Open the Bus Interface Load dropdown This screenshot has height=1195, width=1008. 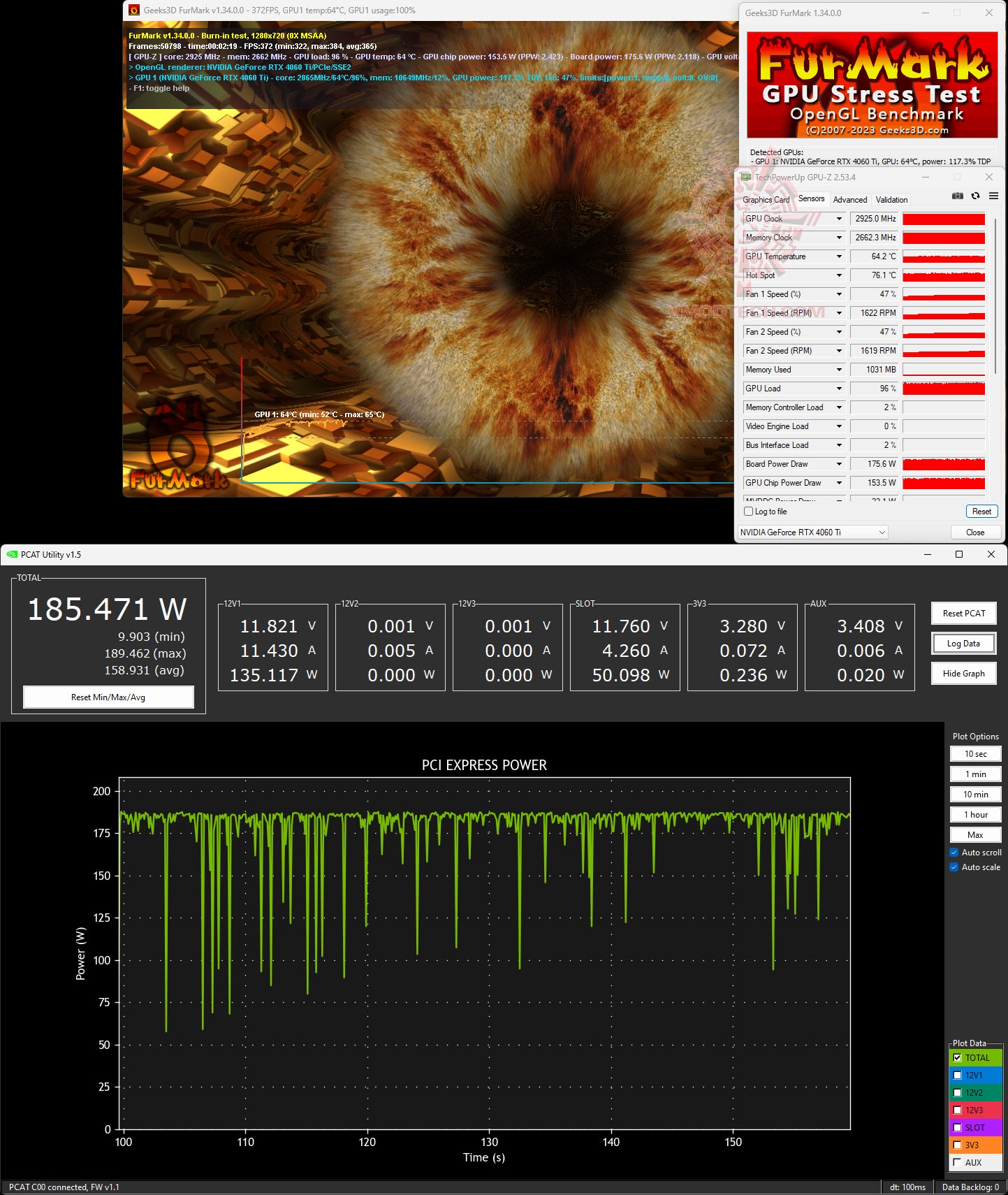click(839, 445)
